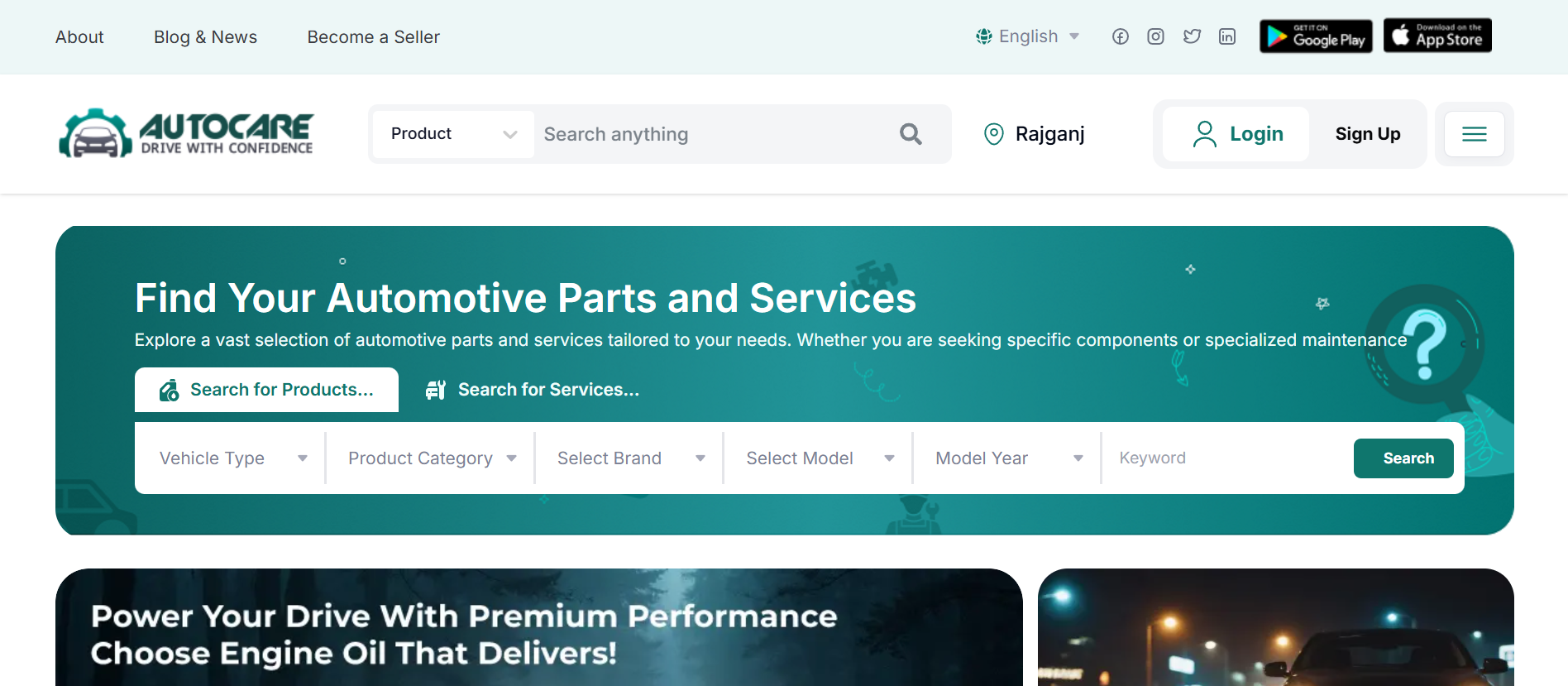Open the Product Category dropdown
1568x686 pixels.
pyautogui.click(x=432, y=458)
